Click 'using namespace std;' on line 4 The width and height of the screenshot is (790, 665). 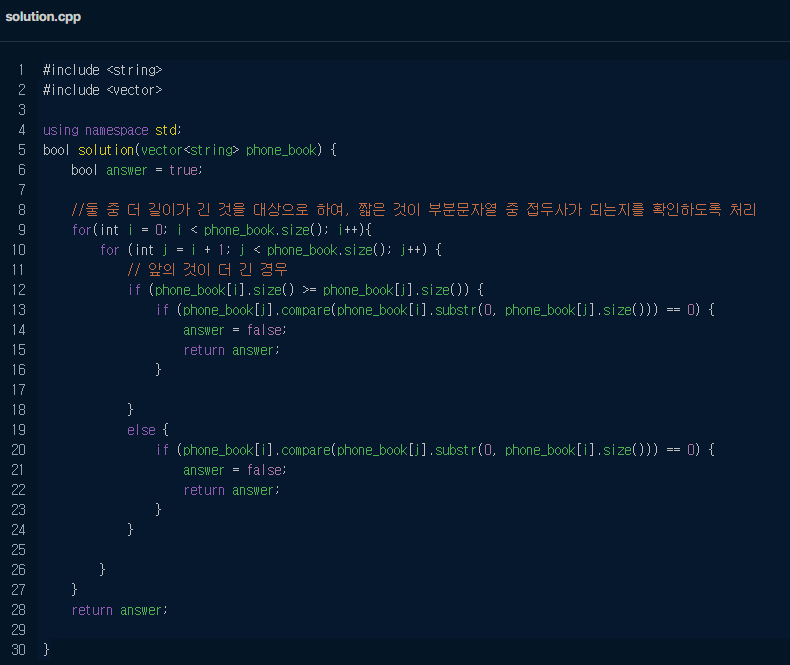coord(112,130)
